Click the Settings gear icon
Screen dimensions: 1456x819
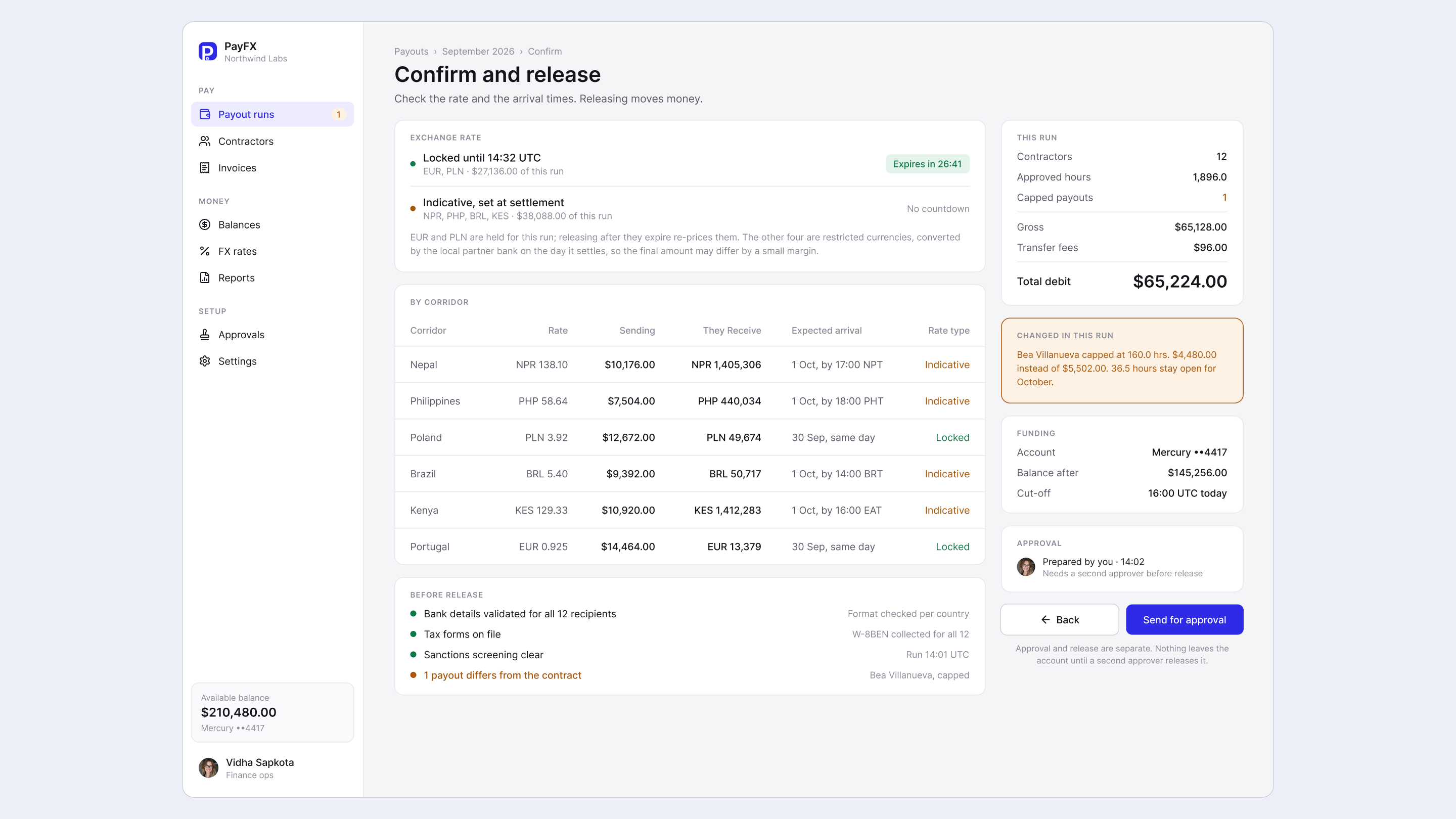(205, 361)
